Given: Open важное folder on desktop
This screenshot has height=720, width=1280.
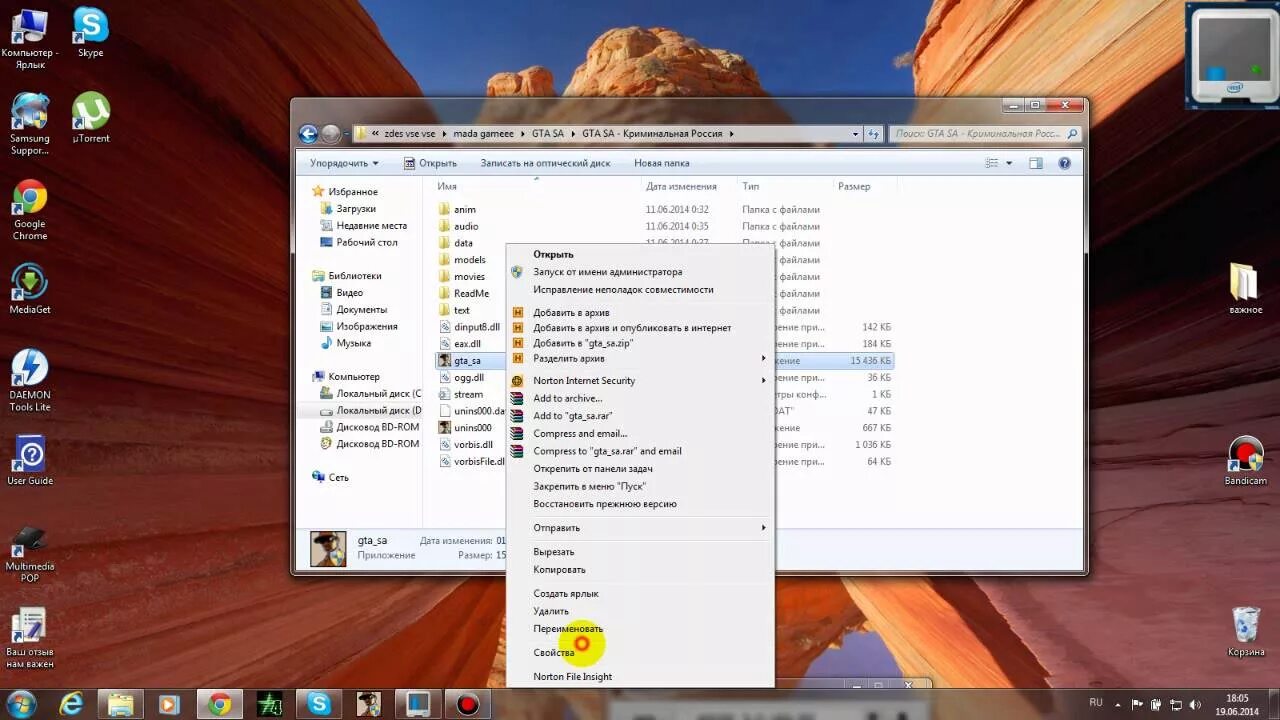Looking at the screenshot, I should tap(1246, 290).
